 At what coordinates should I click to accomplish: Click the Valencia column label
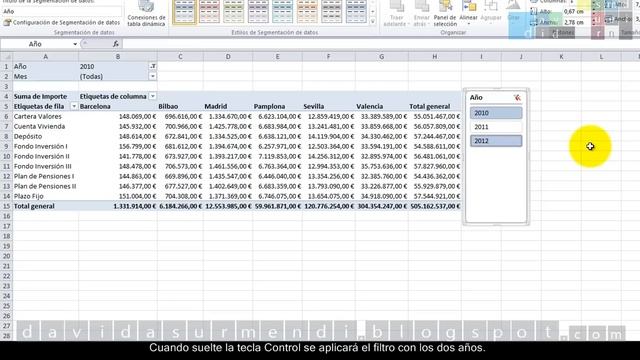(x=369, y=106)
